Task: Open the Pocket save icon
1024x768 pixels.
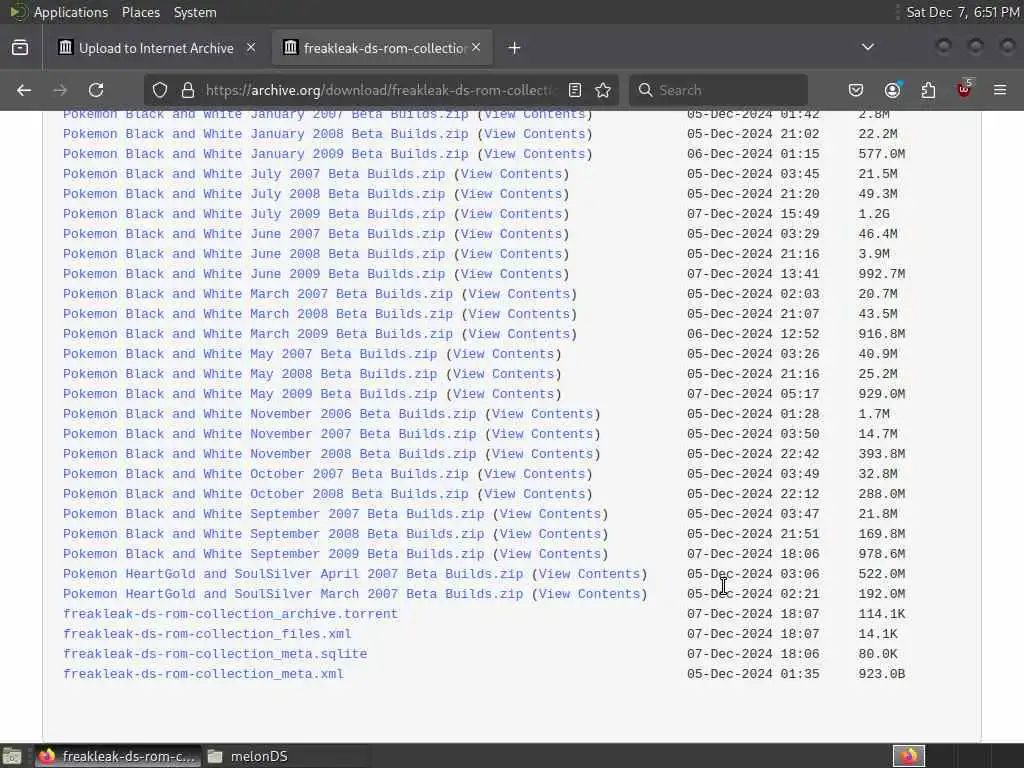Action: coord(856,90)
